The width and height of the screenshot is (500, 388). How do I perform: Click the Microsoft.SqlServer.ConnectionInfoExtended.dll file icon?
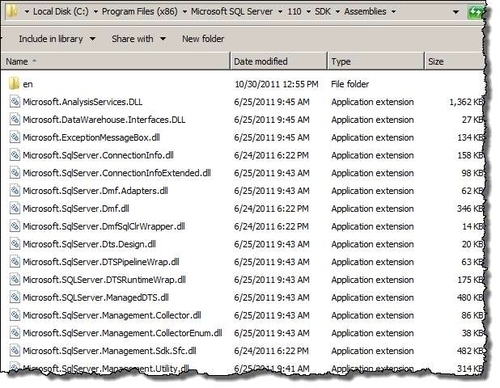click(14, 173)
